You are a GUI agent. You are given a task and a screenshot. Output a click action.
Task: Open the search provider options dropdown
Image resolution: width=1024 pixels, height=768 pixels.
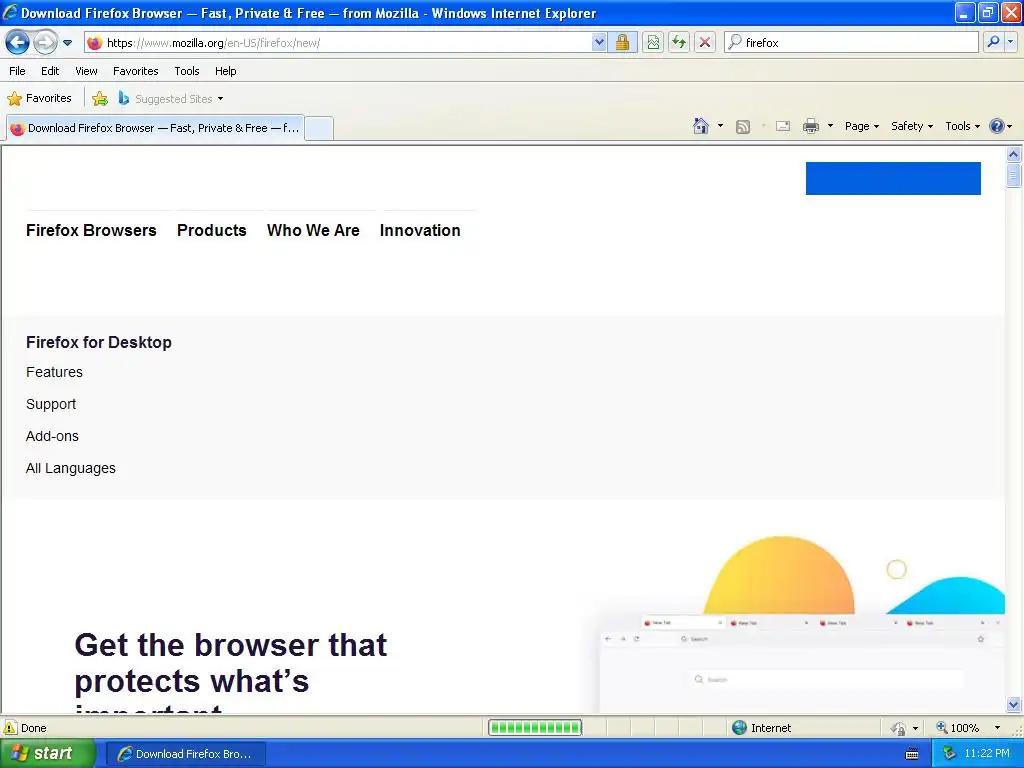click(1010, 42)
